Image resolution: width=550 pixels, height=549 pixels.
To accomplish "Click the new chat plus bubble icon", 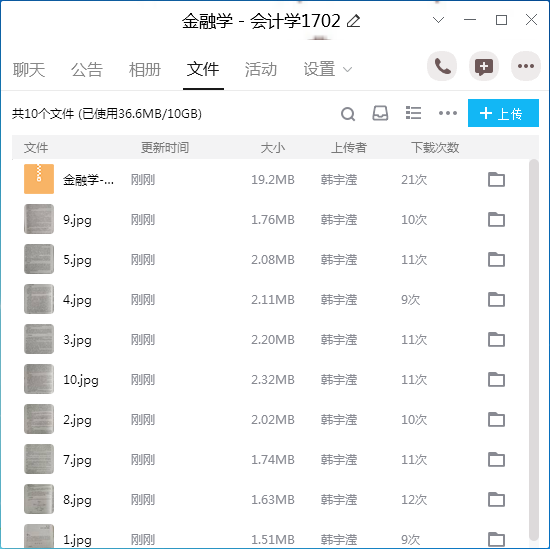I will pyautogui.click(x=484, y=66).
